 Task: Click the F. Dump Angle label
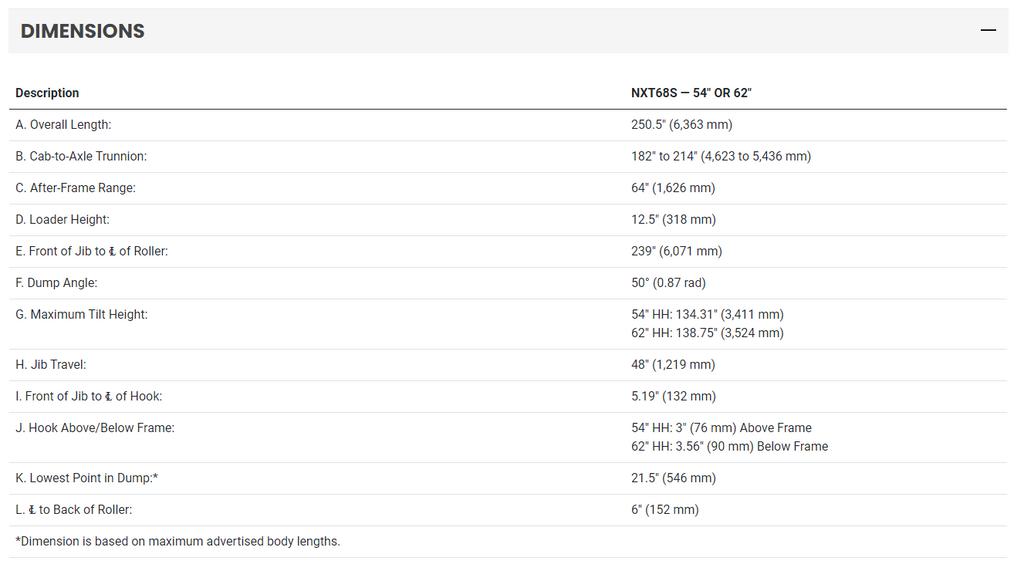click(56, 283)
